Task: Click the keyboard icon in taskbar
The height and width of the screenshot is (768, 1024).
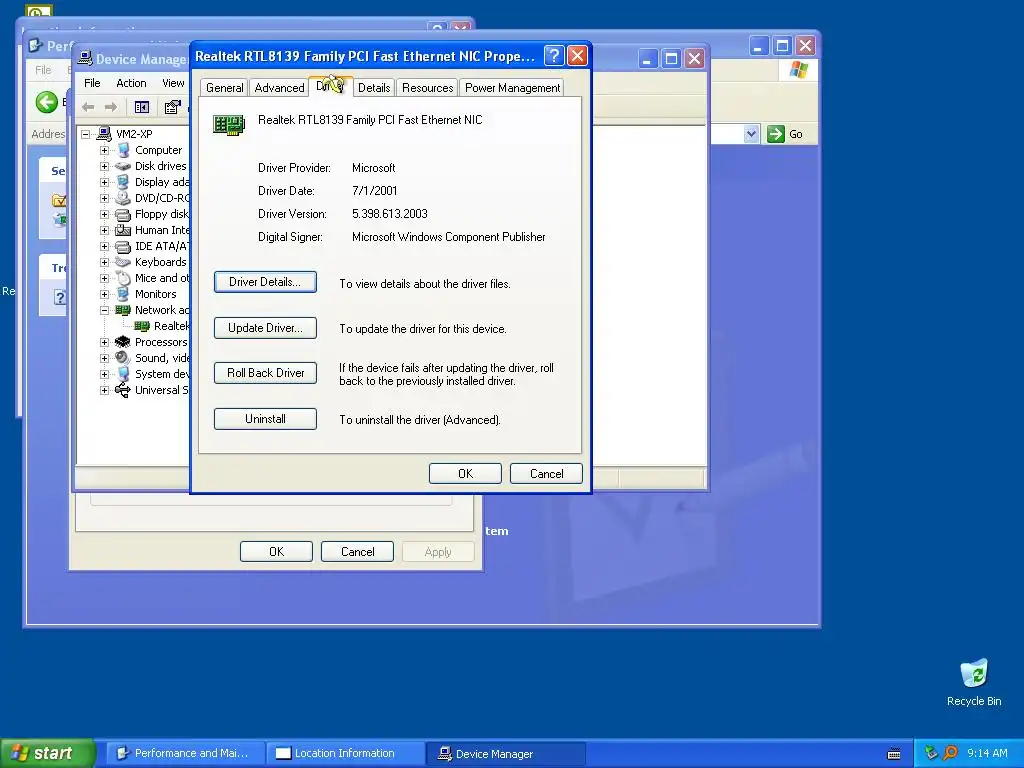Action: (894, 754)
